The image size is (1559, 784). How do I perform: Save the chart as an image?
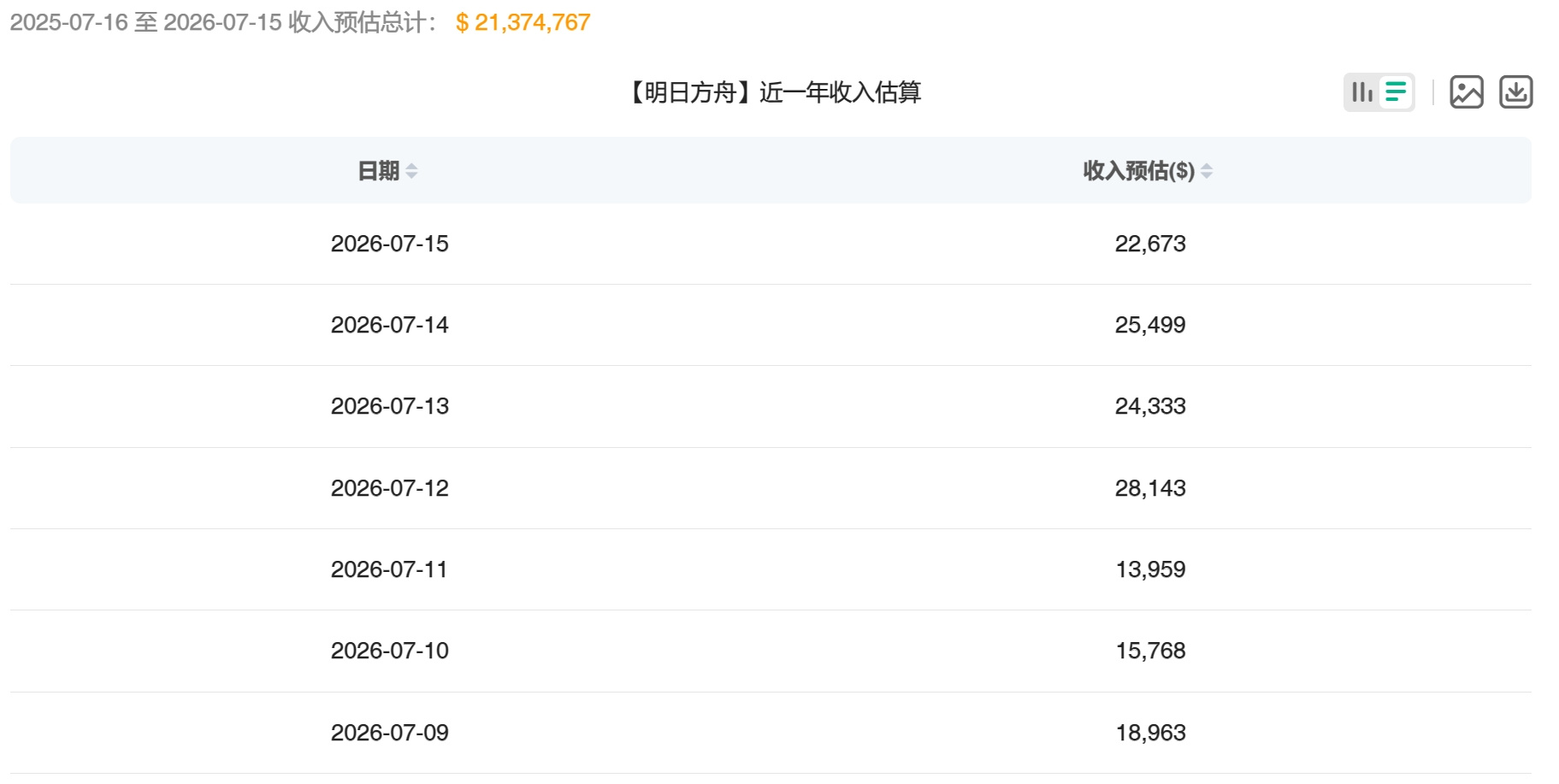(1467, 92)
